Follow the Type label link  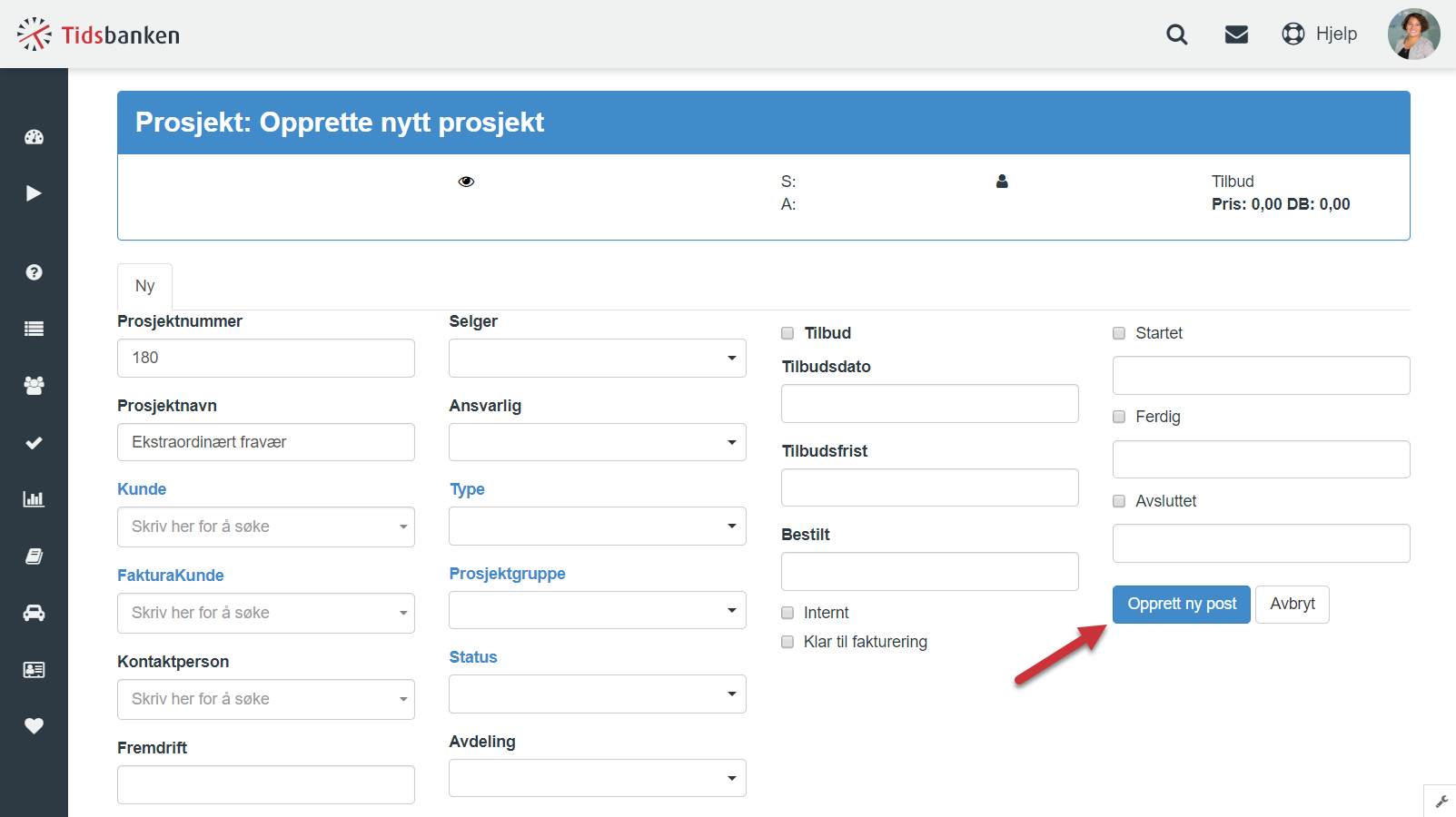(x=467, y=489)
